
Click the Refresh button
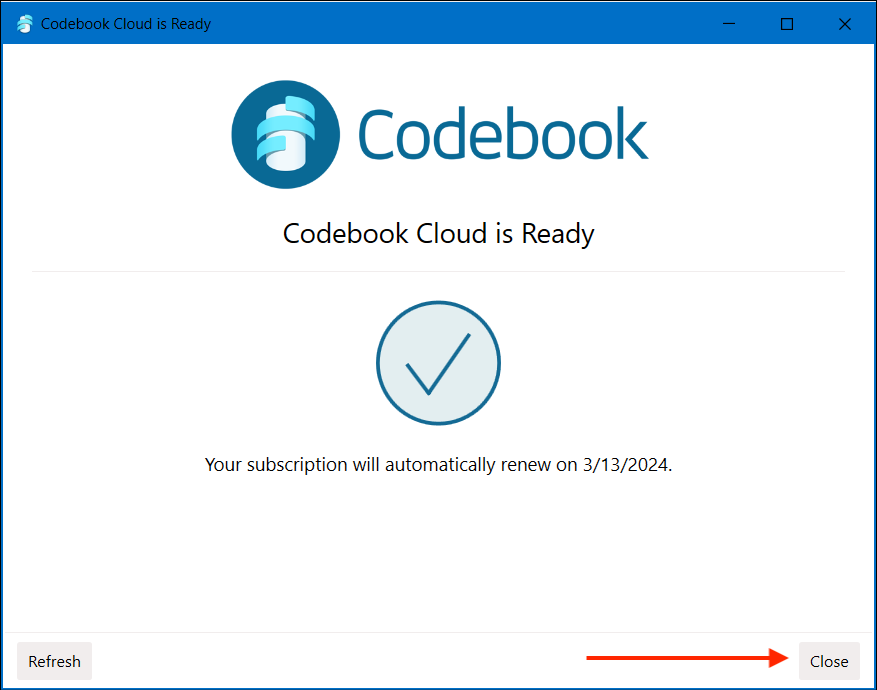(54, 661)
